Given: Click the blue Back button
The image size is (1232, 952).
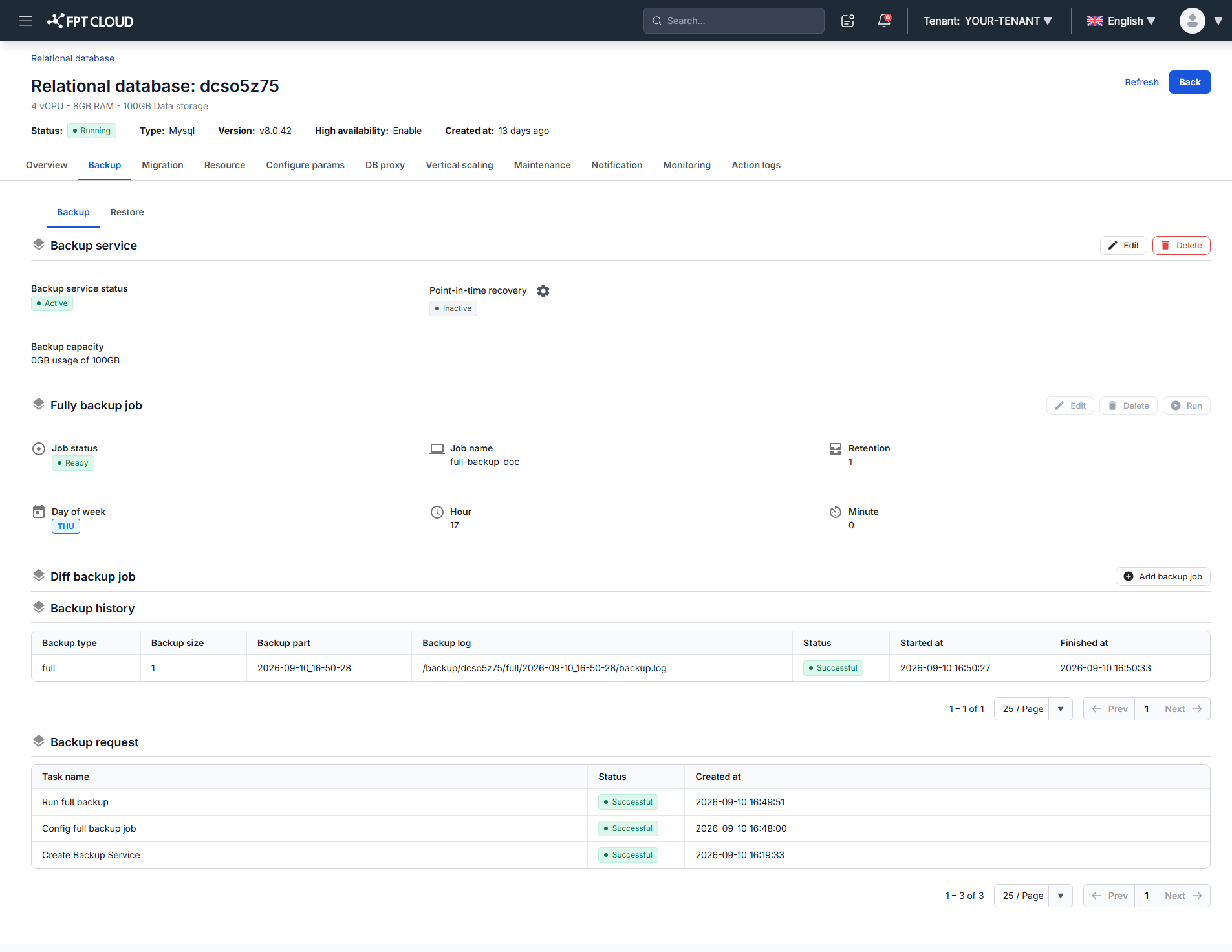Looking at the screenshot, I should pyautogui.click(x=1189, y=82).
